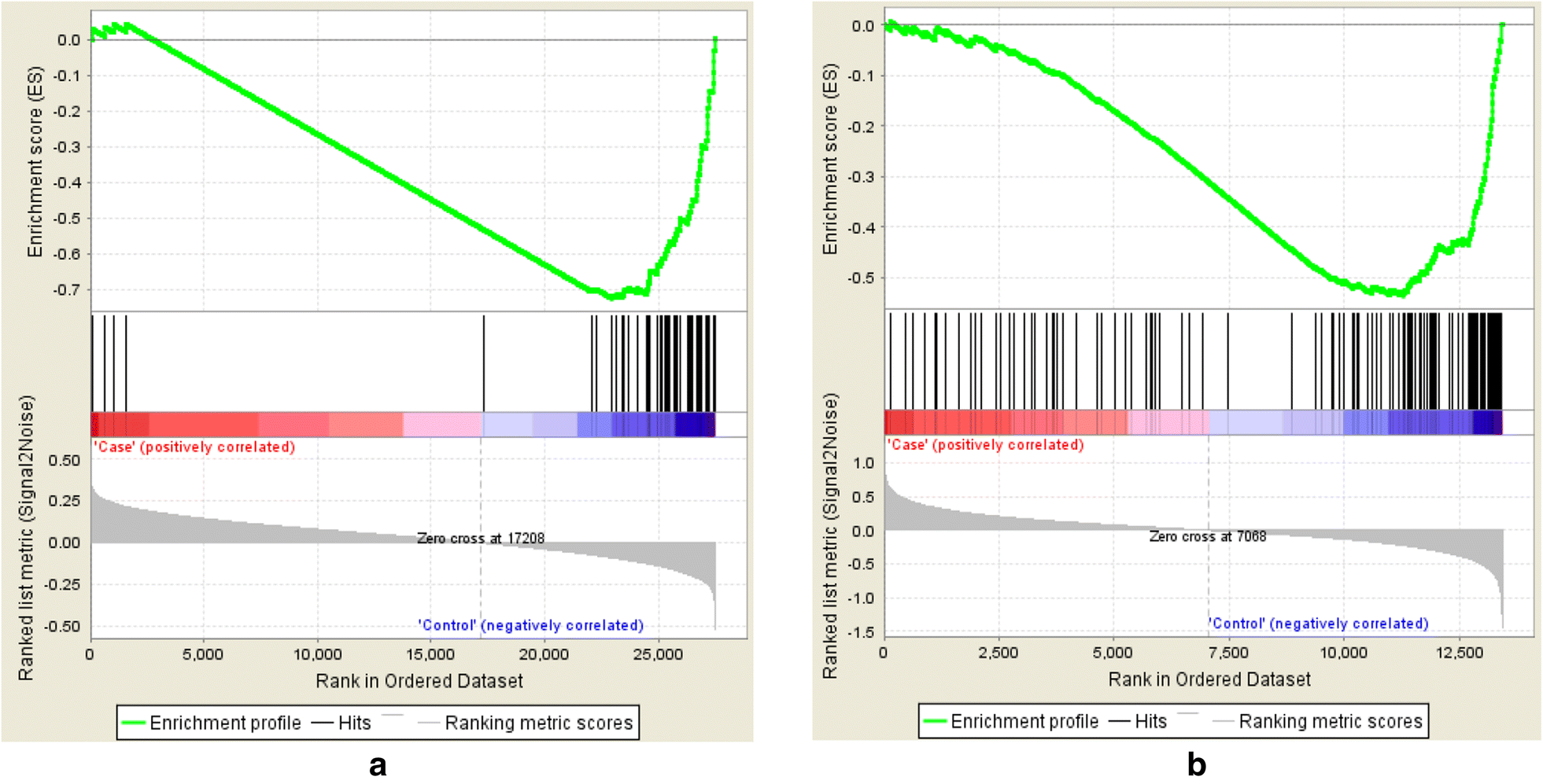Screen dimensions: 1543x784
Task: Click dark blue end of color bar in plot a
Action: 695,425
